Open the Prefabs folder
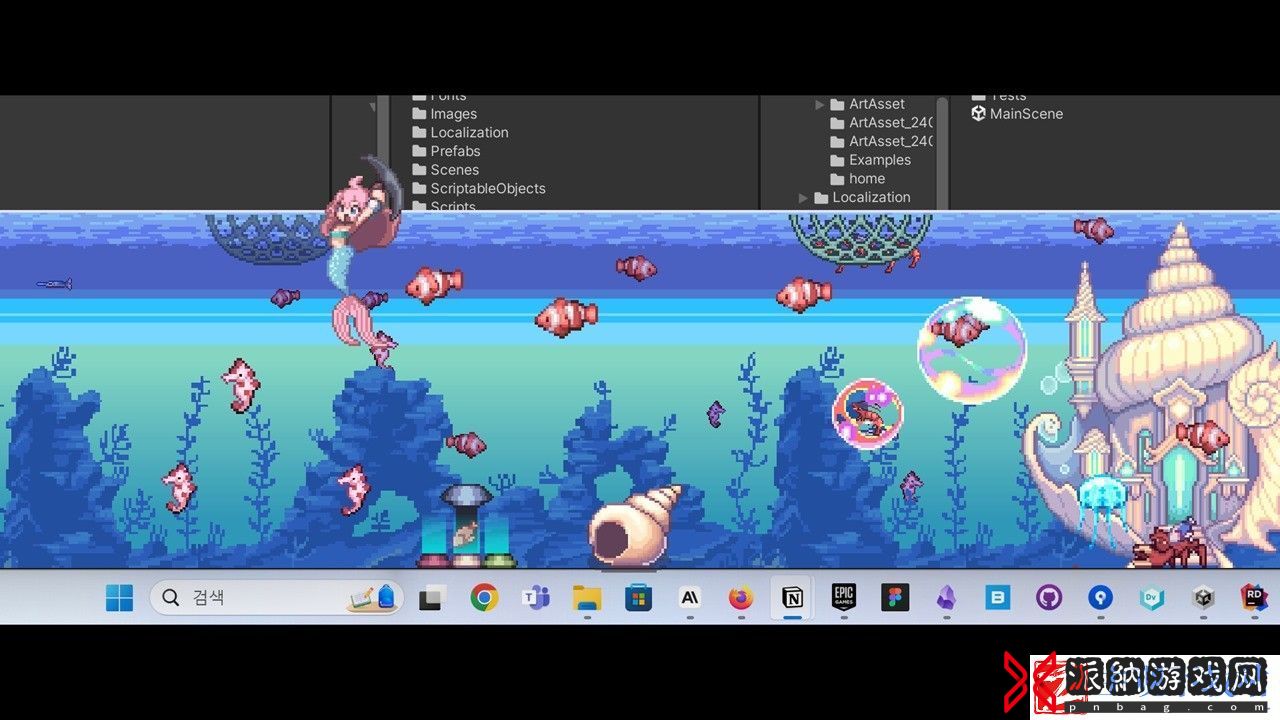Image resolution: width=1280 pixels, height=720 pixels. [446, 151]
